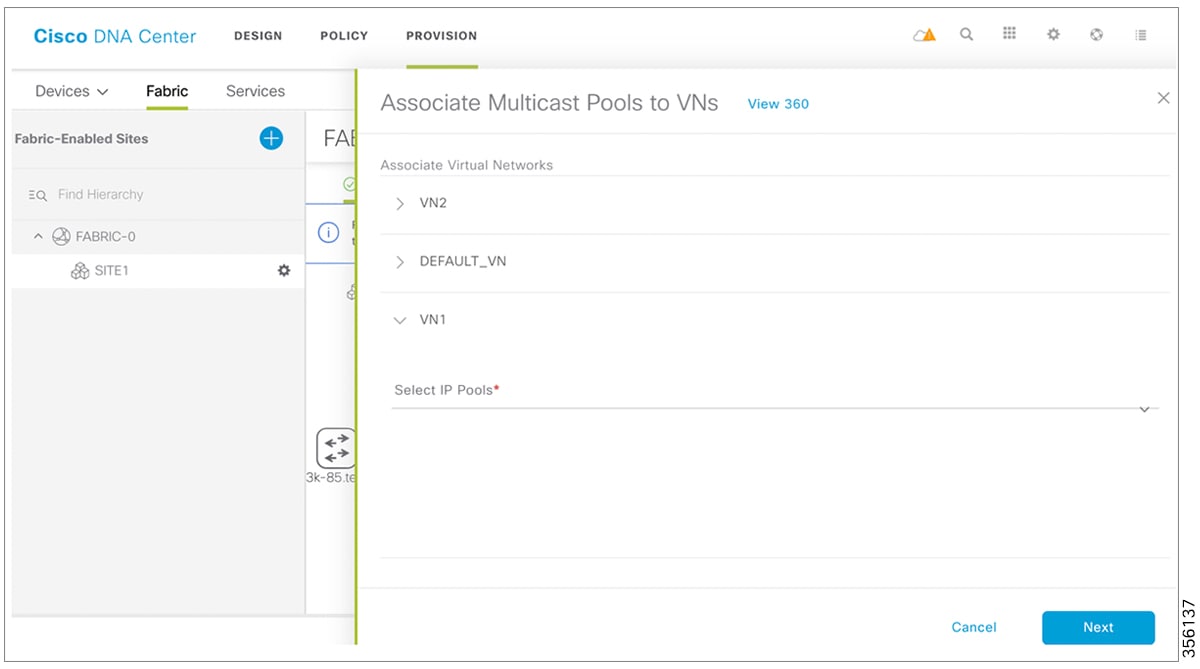Expand the VN2 virtual network

point(400,203)
